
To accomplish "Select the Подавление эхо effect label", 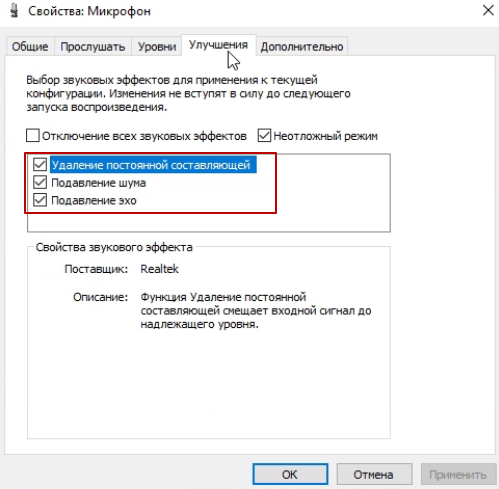I will (x=94, y=200).
